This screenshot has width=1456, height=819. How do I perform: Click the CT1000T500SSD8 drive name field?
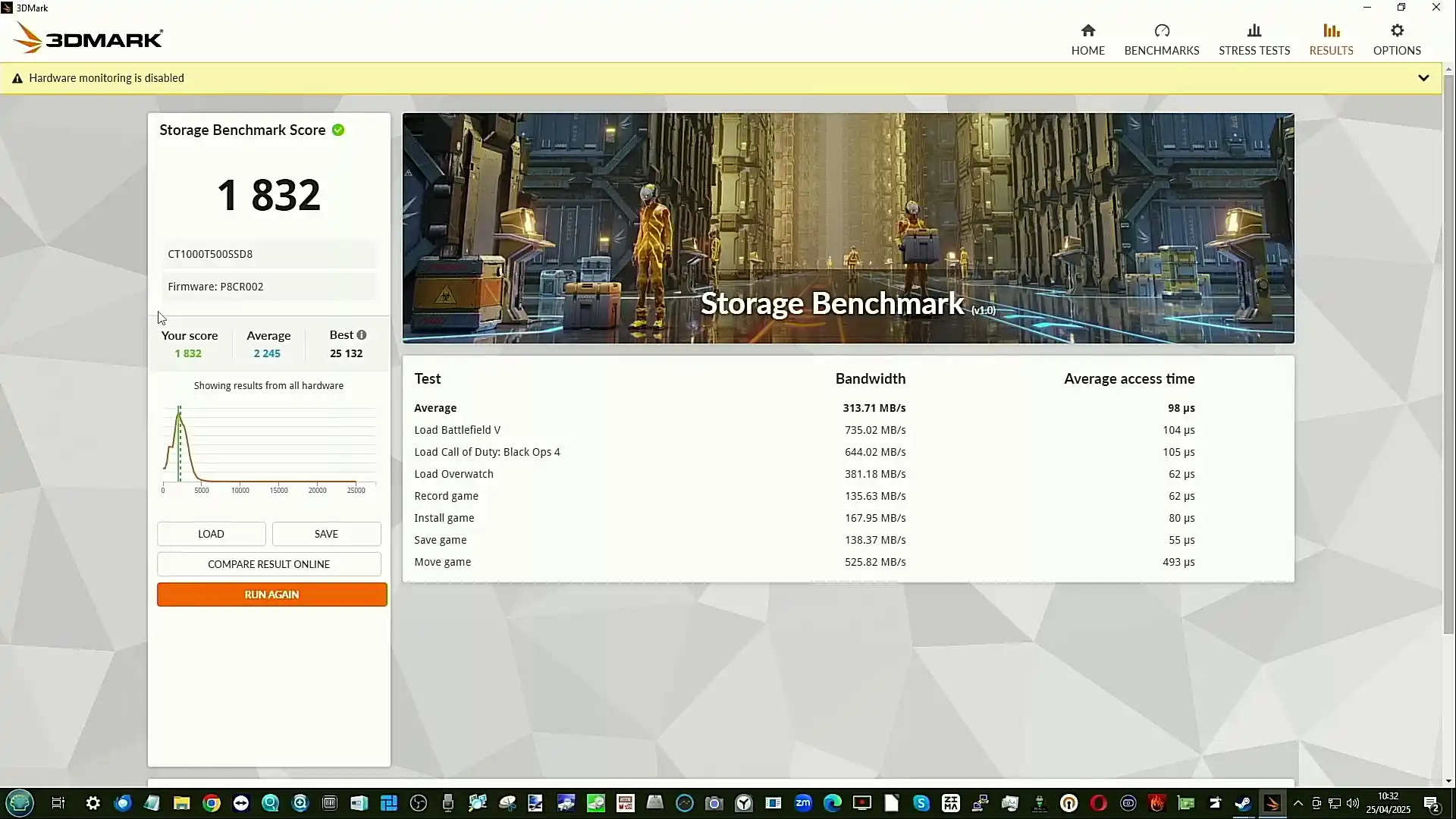click(x=268, y=254)
